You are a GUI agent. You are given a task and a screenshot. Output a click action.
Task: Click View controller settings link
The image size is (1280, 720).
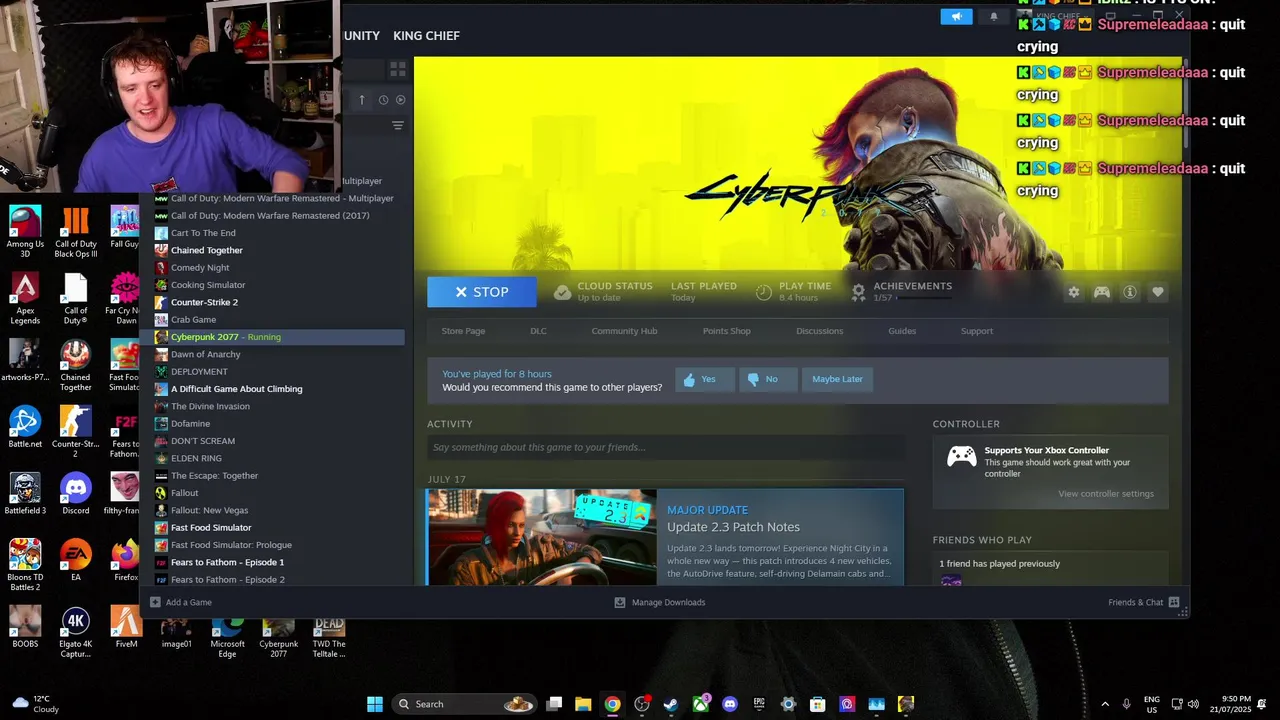tap(1106, 494)
